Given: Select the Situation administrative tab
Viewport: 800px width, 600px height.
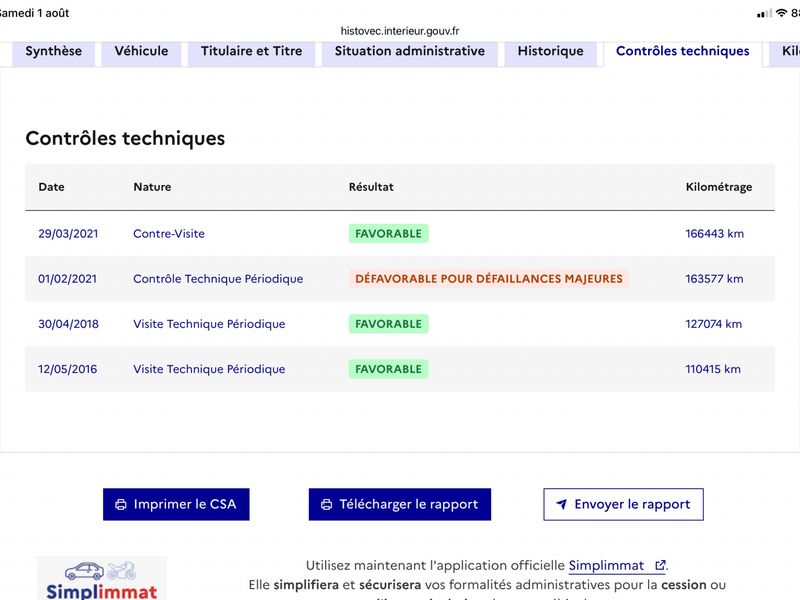Looking at the screenshot, I should (x=410, y=52).
